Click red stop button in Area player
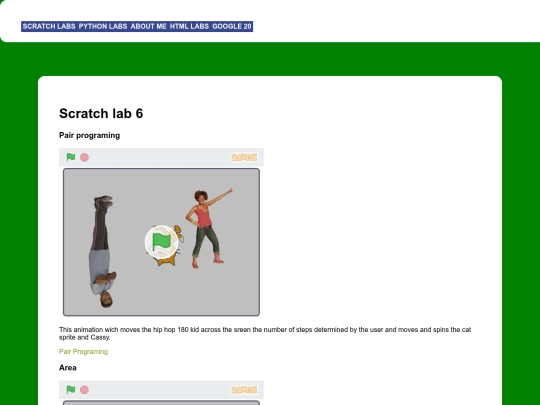Screen dimensions: 540x405 pyautogui.click(x=84, y=390)
